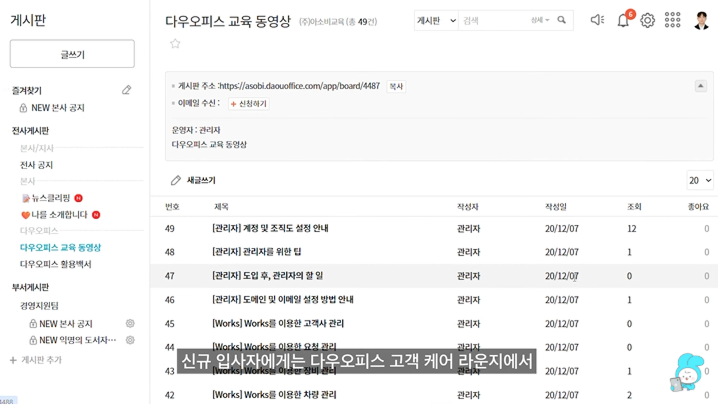Open post Works를 이용한 차량 관리
The image size is (718, 406).
[x=274, y=395]
